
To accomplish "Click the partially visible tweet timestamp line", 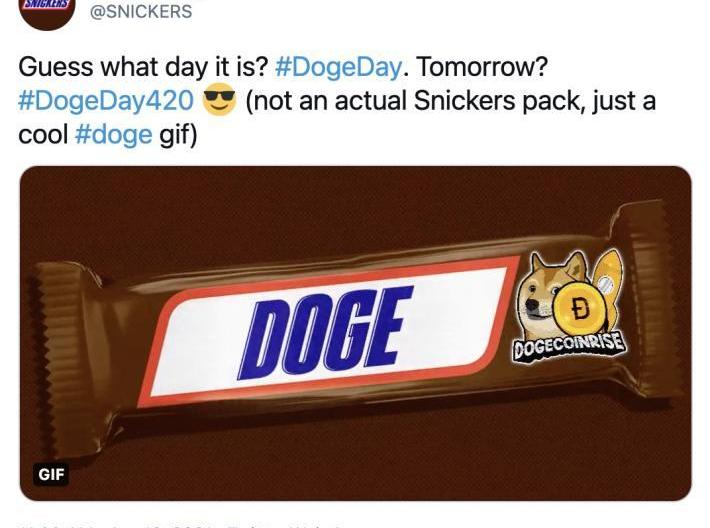I will click(x=181, y=525).
